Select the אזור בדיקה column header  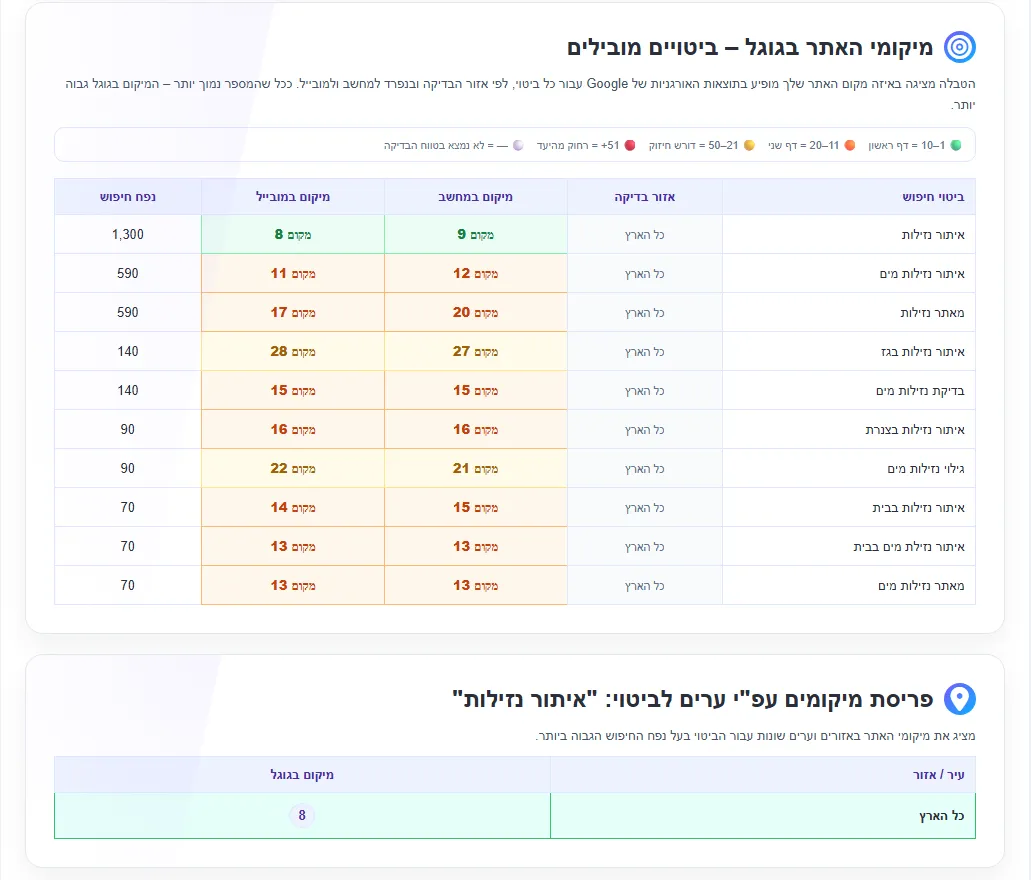(x=644, y=197)
